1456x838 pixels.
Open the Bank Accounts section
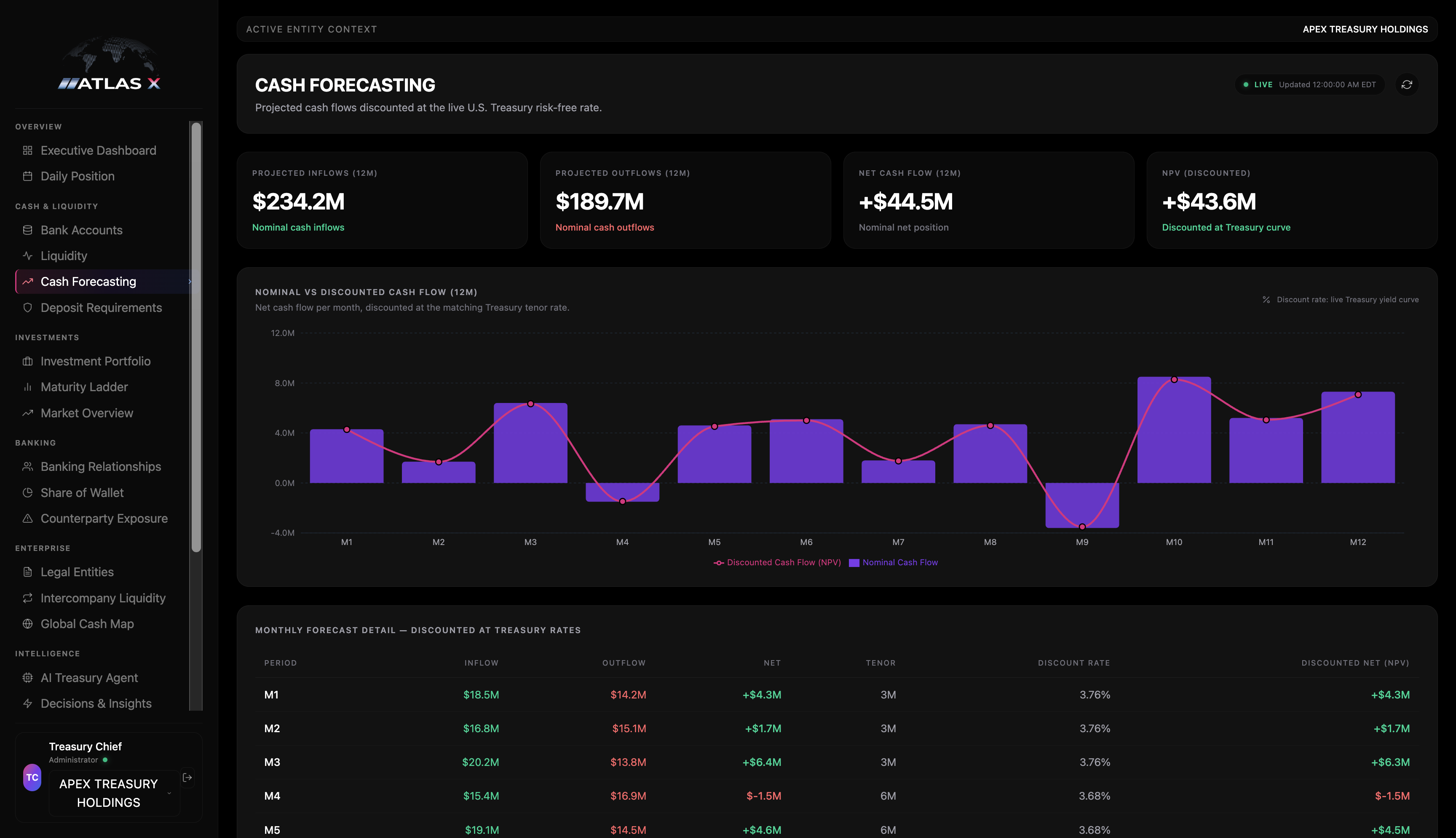pos(82,230)
